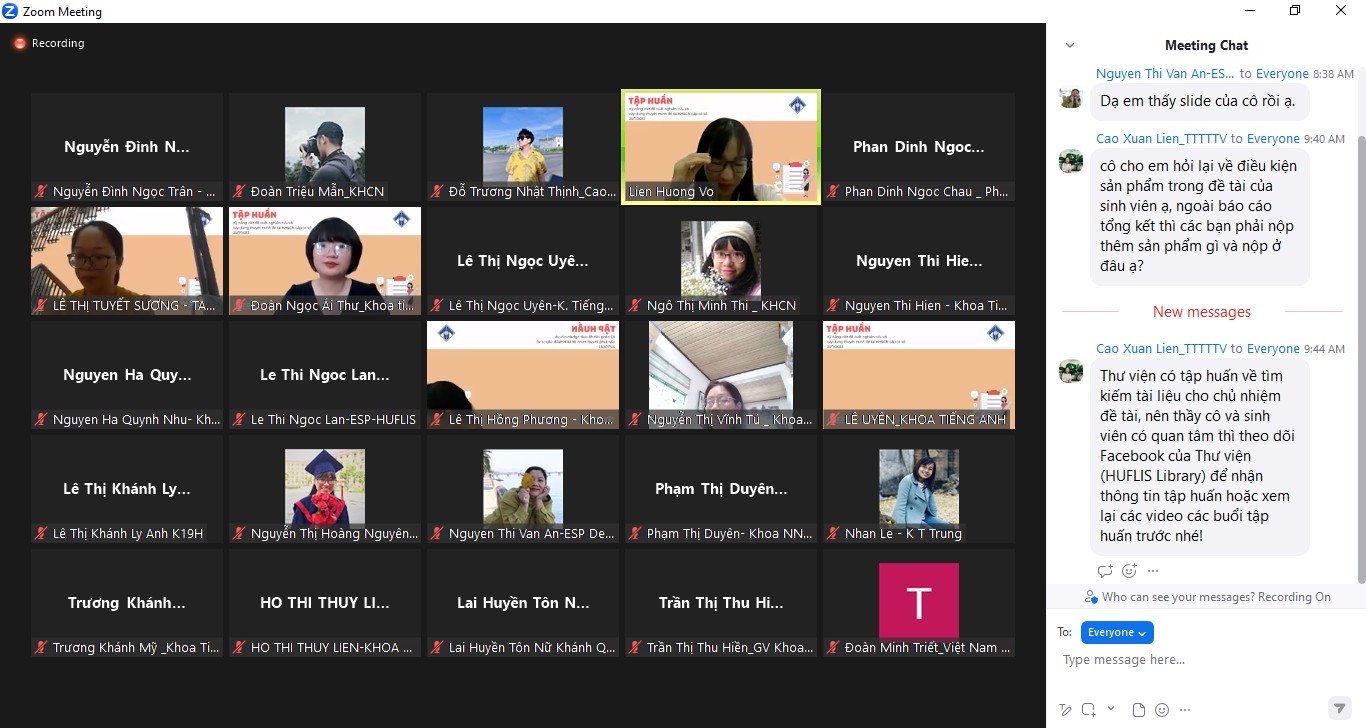Click the Zoom logo in the title bar

[x=11, y=12]
